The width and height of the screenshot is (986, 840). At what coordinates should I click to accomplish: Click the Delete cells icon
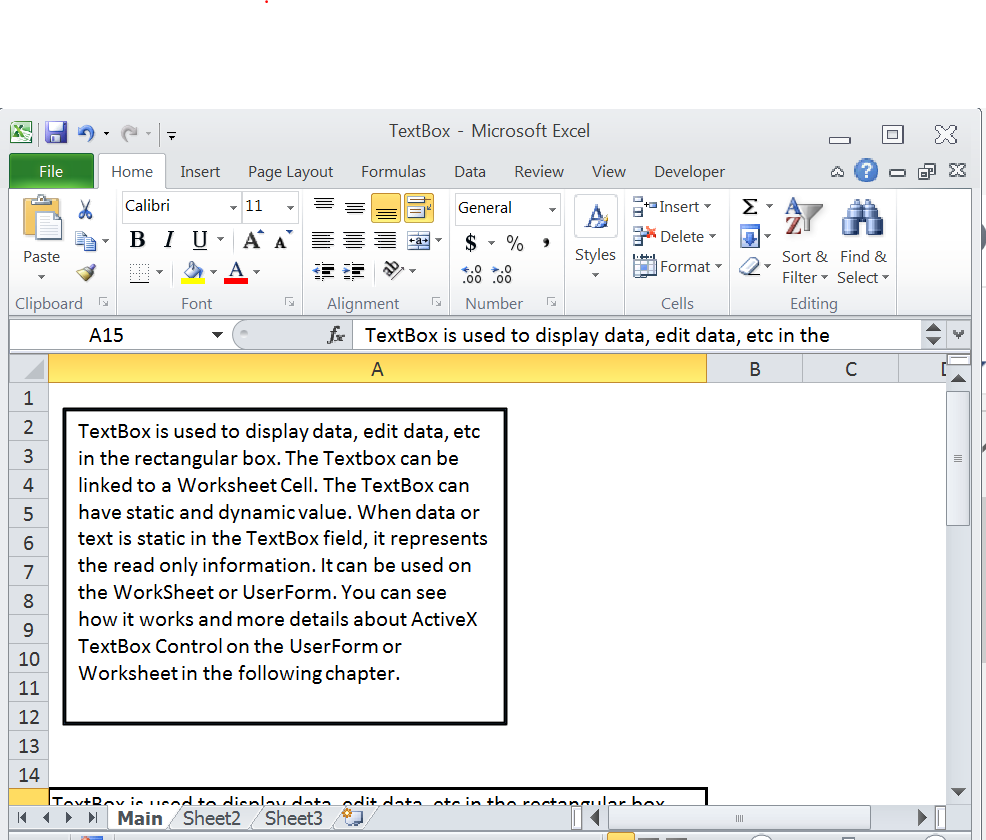tap(647, 236)
